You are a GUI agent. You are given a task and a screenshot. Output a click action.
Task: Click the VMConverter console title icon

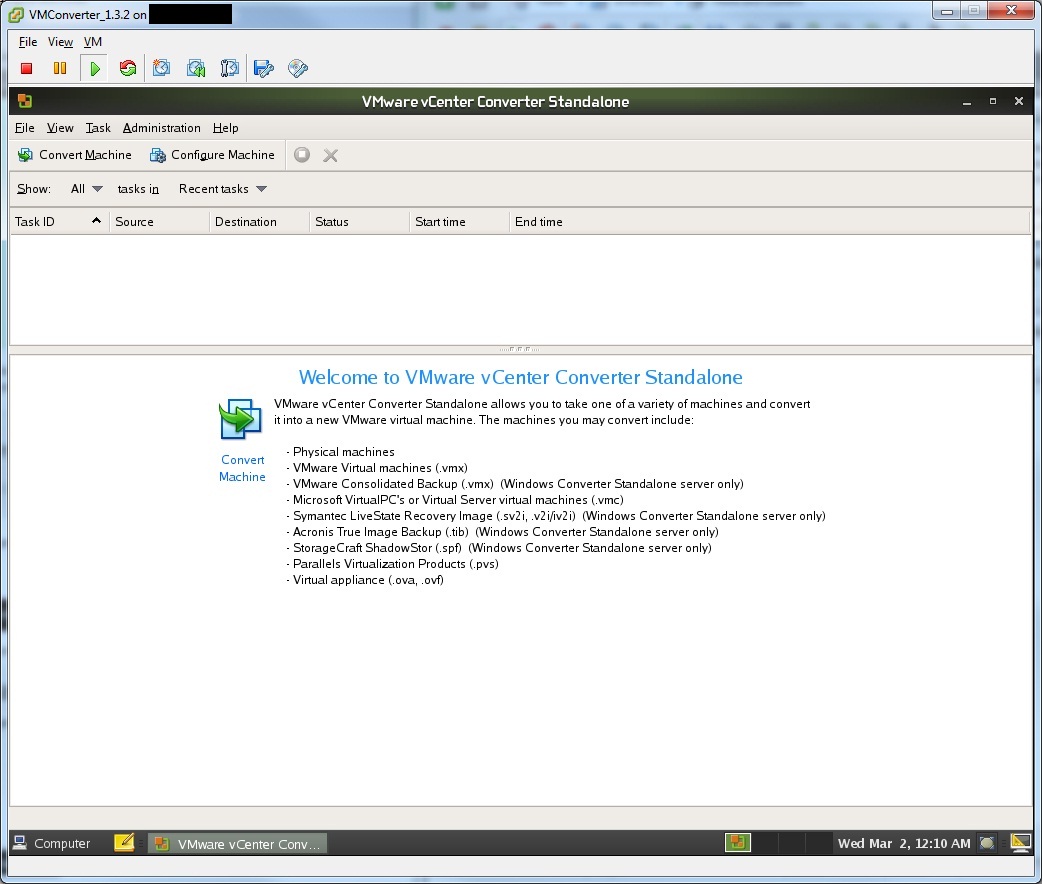tap(16, 14)
